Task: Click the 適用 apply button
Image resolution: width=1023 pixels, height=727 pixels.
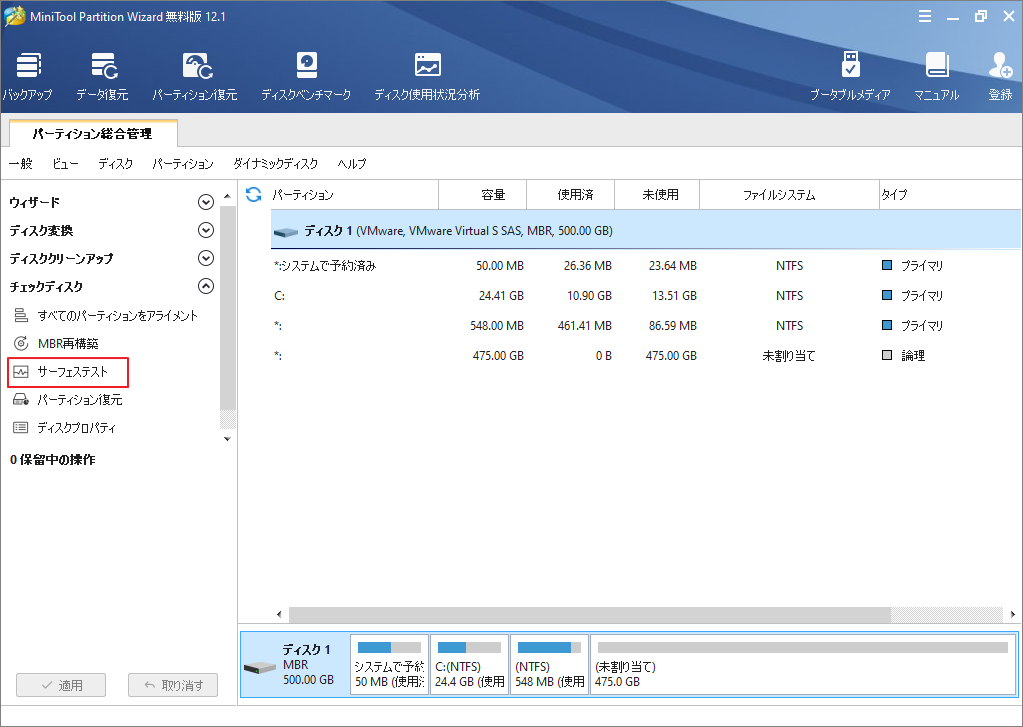Action: [61, 685]
